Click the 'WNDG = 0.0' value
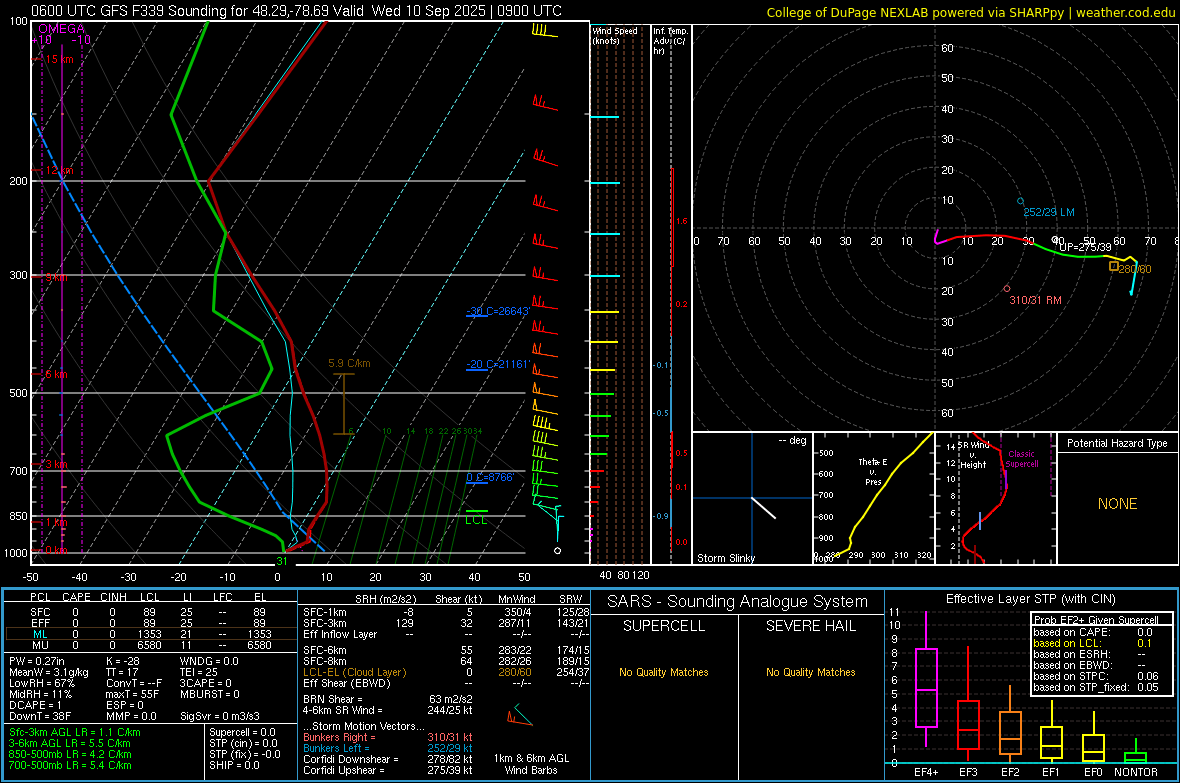This screenshot has height=783, width=1180. pos(209,661)
